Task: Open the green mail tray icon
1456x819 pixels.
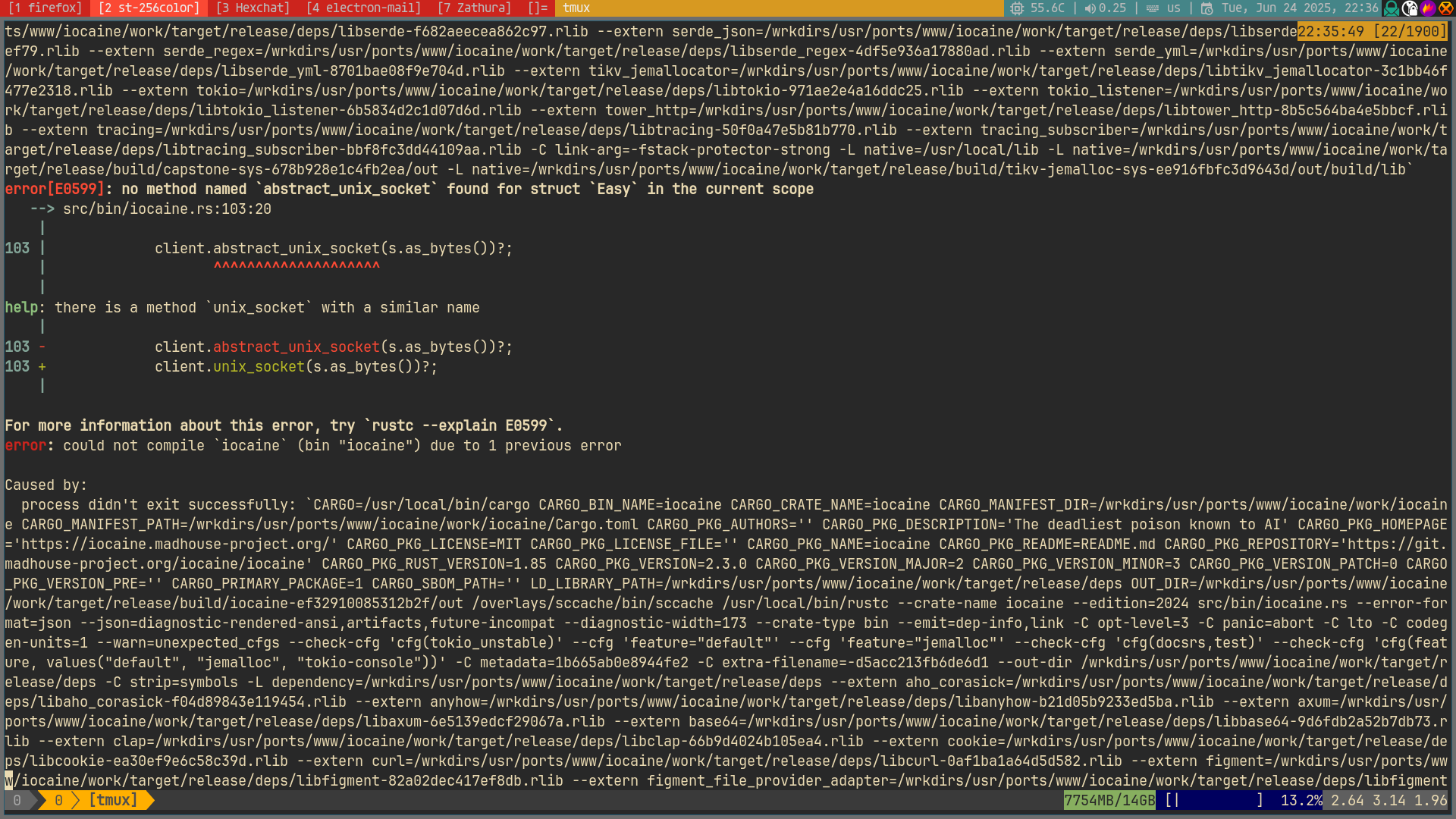Action: 1392,8
